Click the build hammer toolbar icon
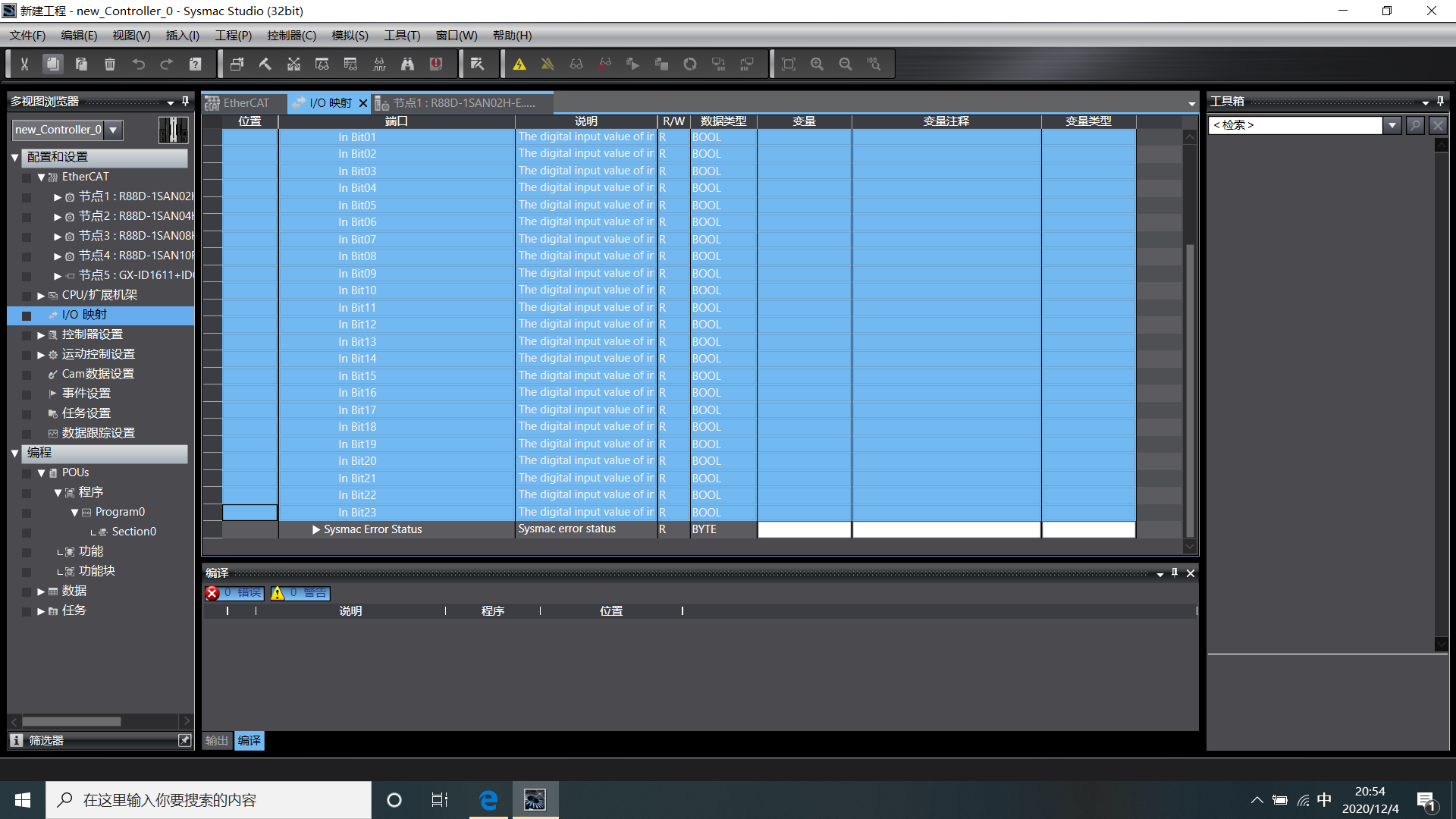This screenshot has width=1456, height=819. [x=265, y=64]
